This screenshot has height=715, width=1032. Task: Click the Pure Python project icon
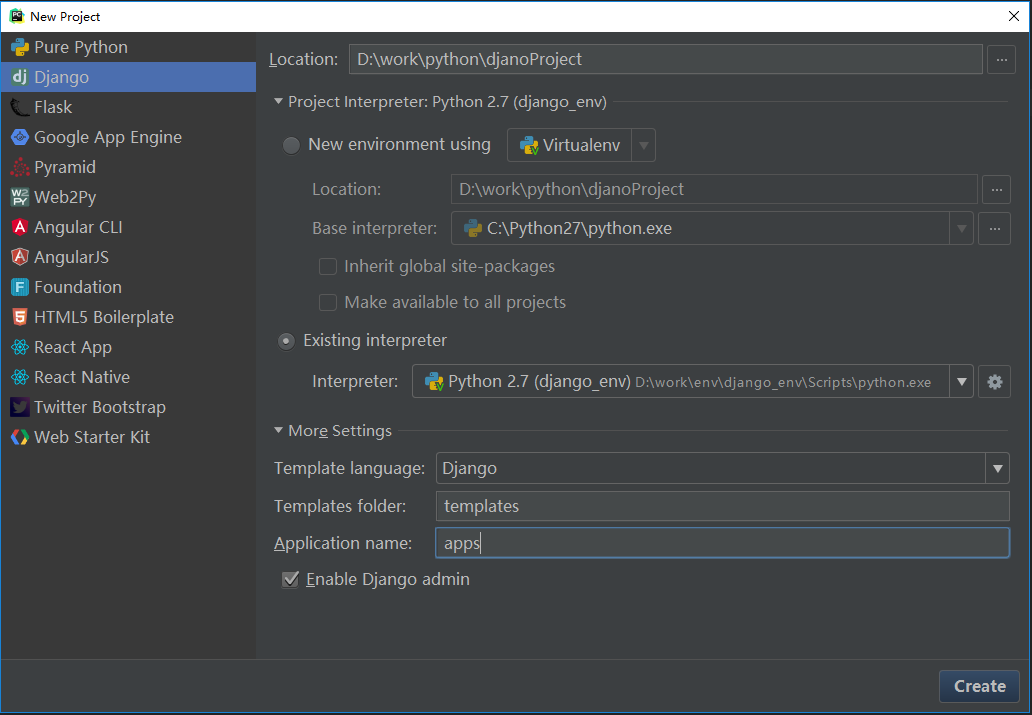click(x=20, y=47)
